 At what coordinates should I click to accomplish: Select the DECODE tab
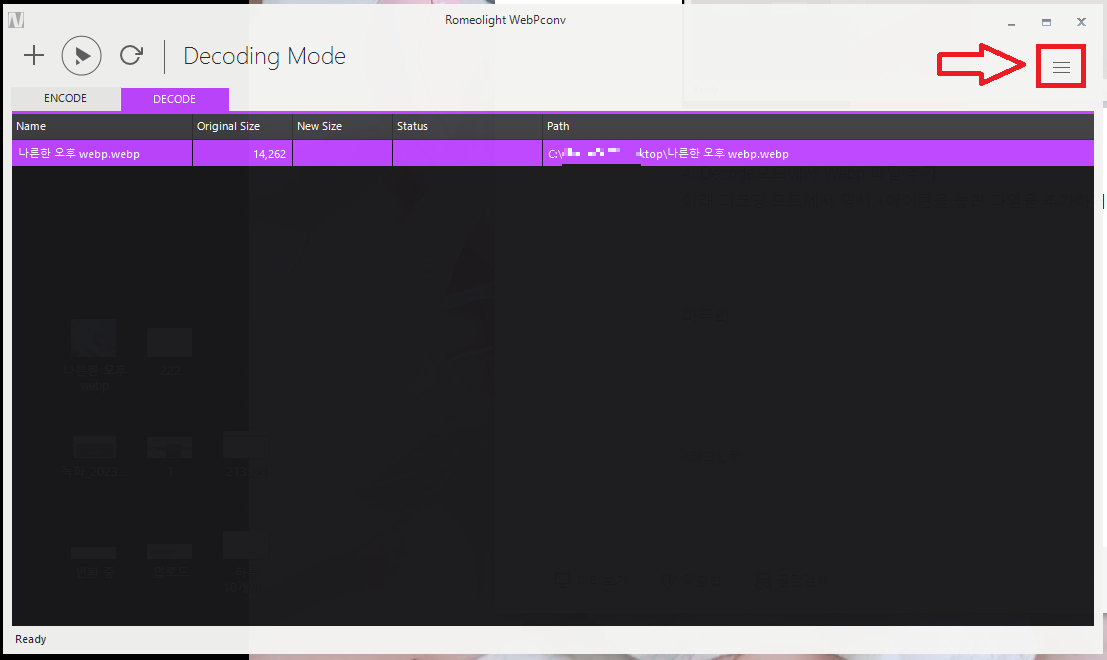pos(174,99)
